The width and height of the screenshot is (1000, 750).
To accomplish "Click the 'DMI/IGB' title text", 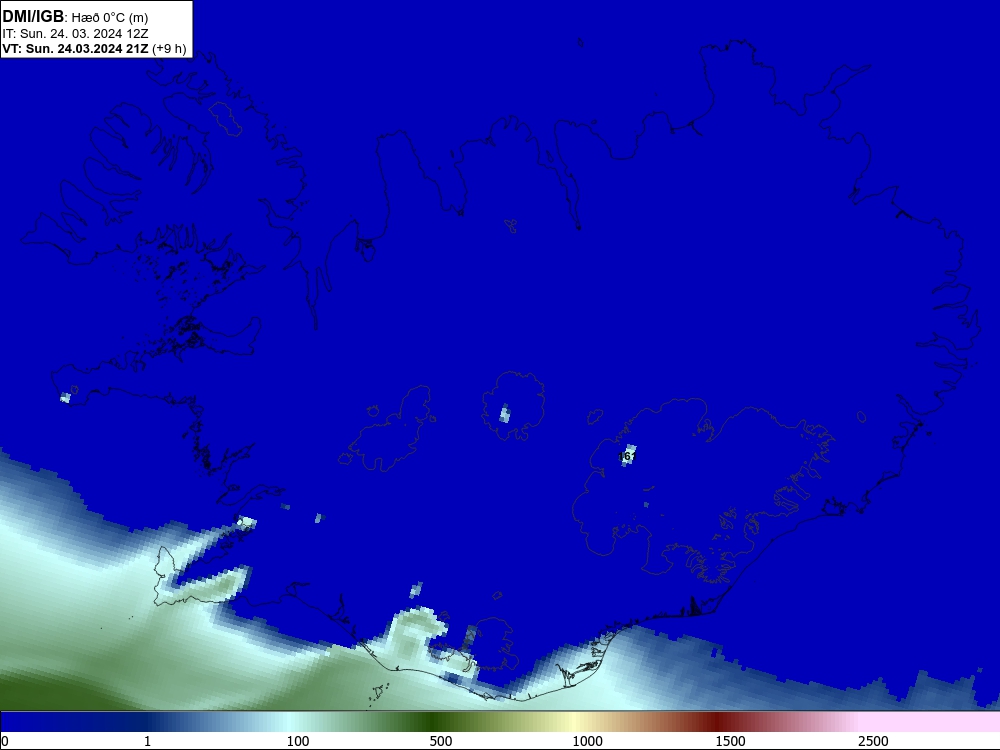I will pos(33,17).
